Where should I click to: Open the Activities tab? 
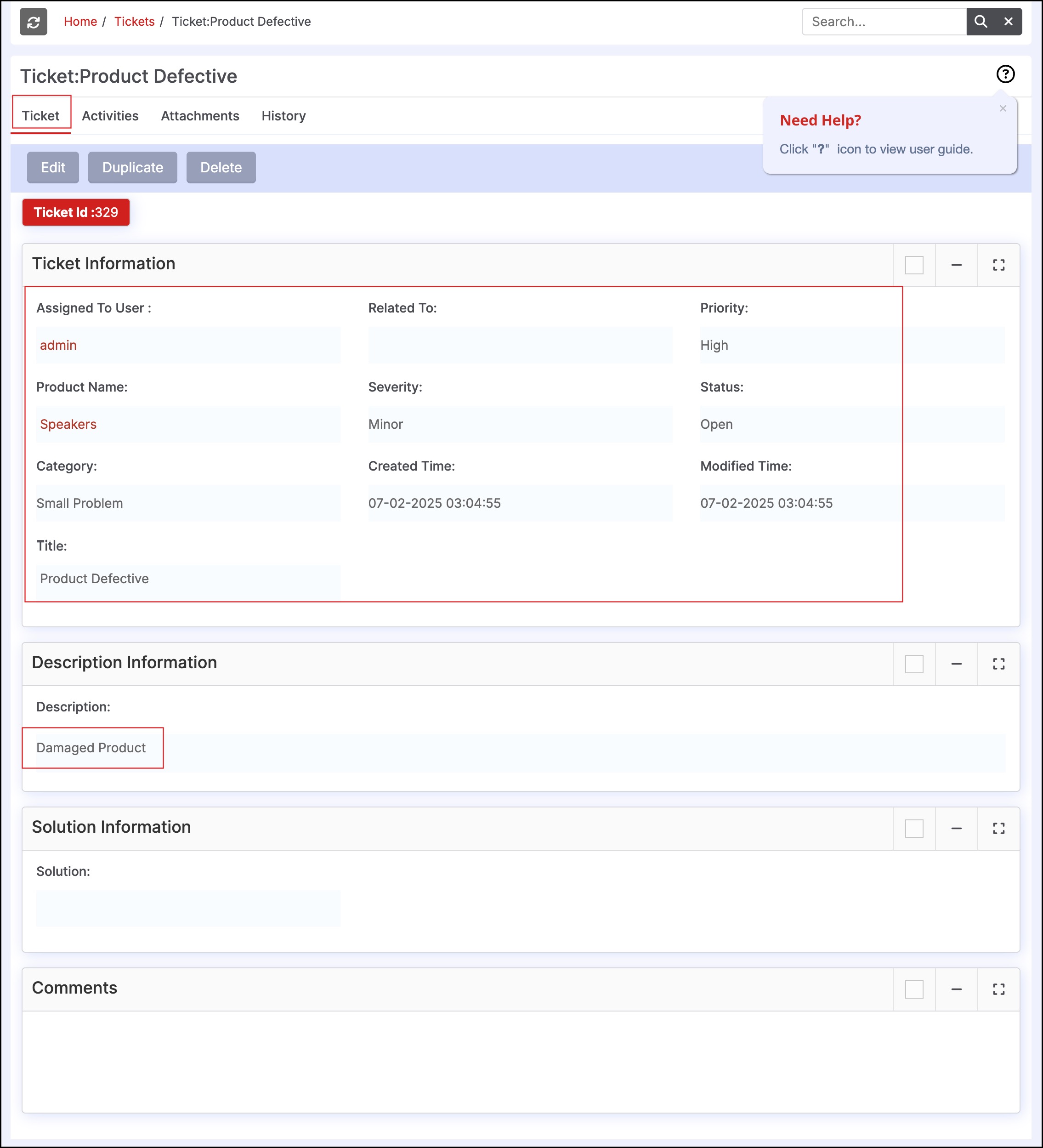click(x=110, y=116)
